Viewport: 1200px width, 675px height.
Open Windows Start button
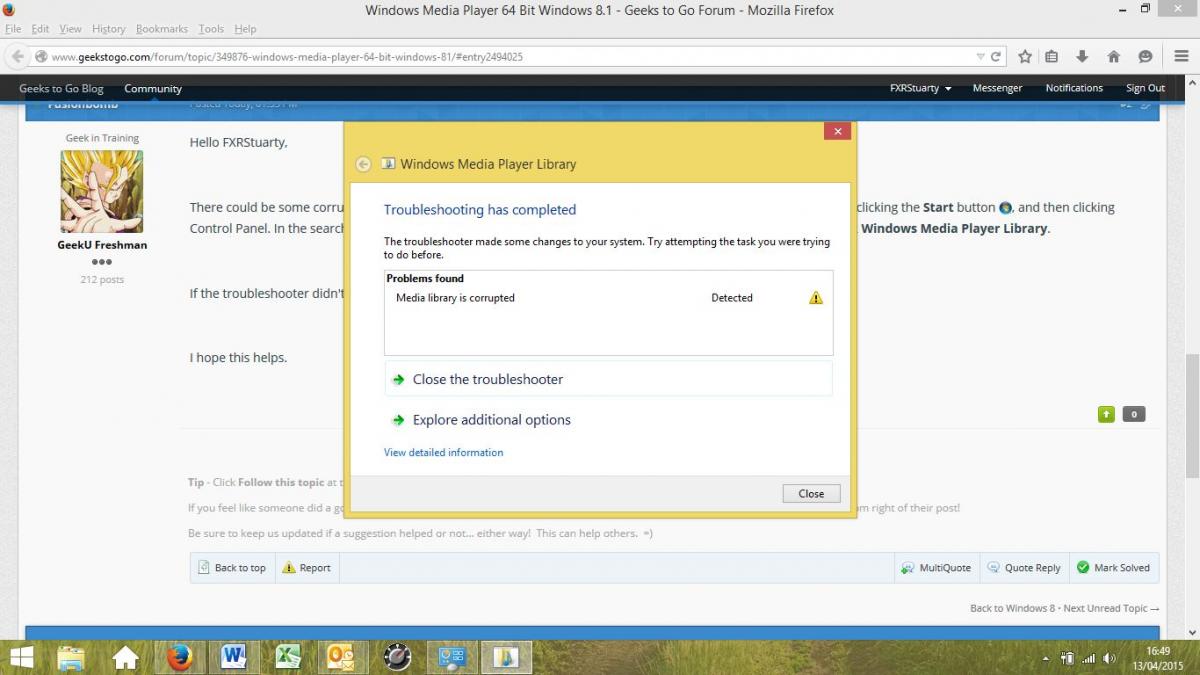21,657
